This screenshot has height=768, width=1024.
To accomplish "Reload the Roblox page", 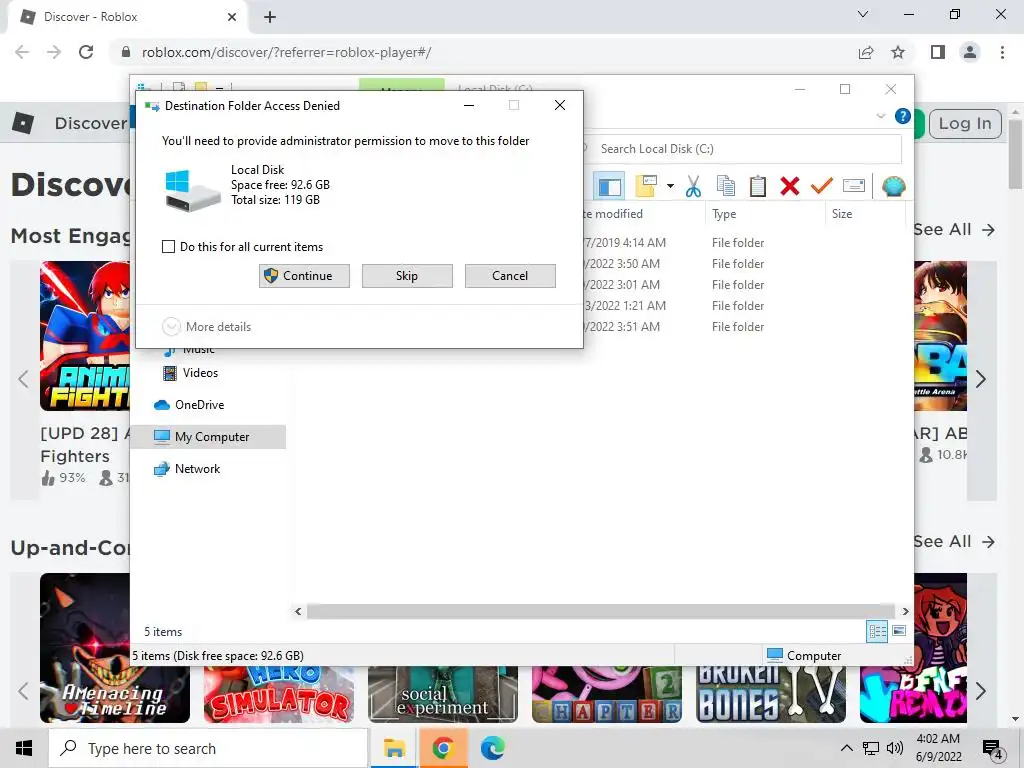I will (x=86, y=52).
